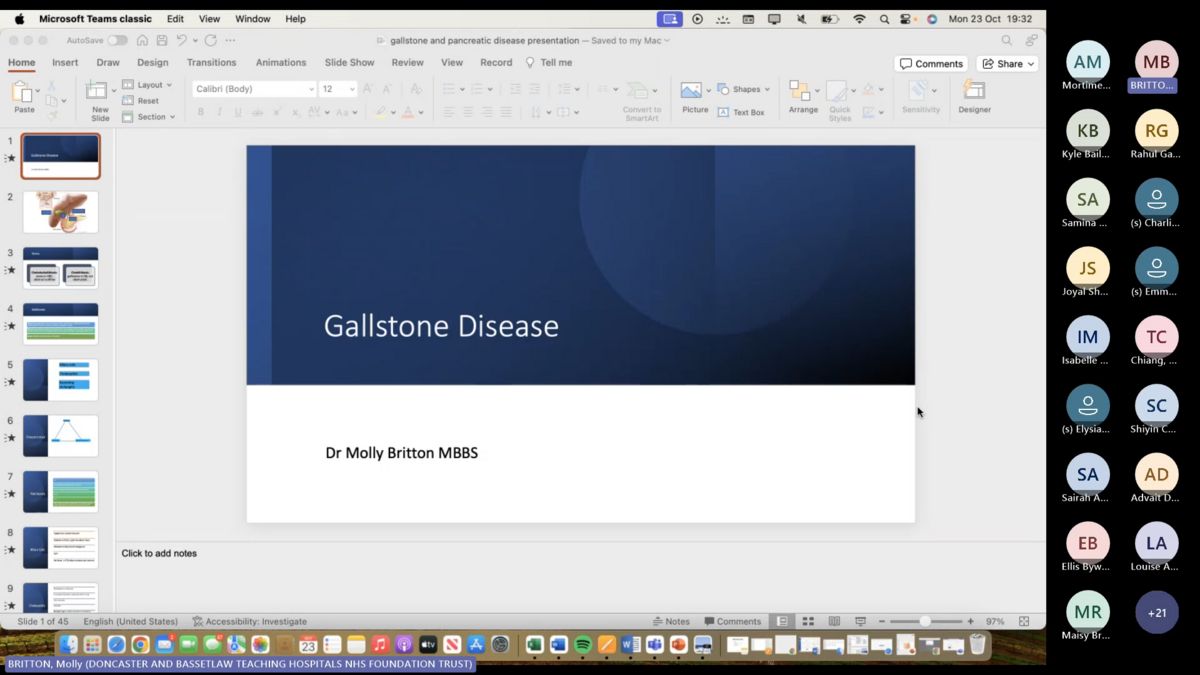Insert a Picture from the ribbon
This screenshot has width=1200, height=675.
694,97
